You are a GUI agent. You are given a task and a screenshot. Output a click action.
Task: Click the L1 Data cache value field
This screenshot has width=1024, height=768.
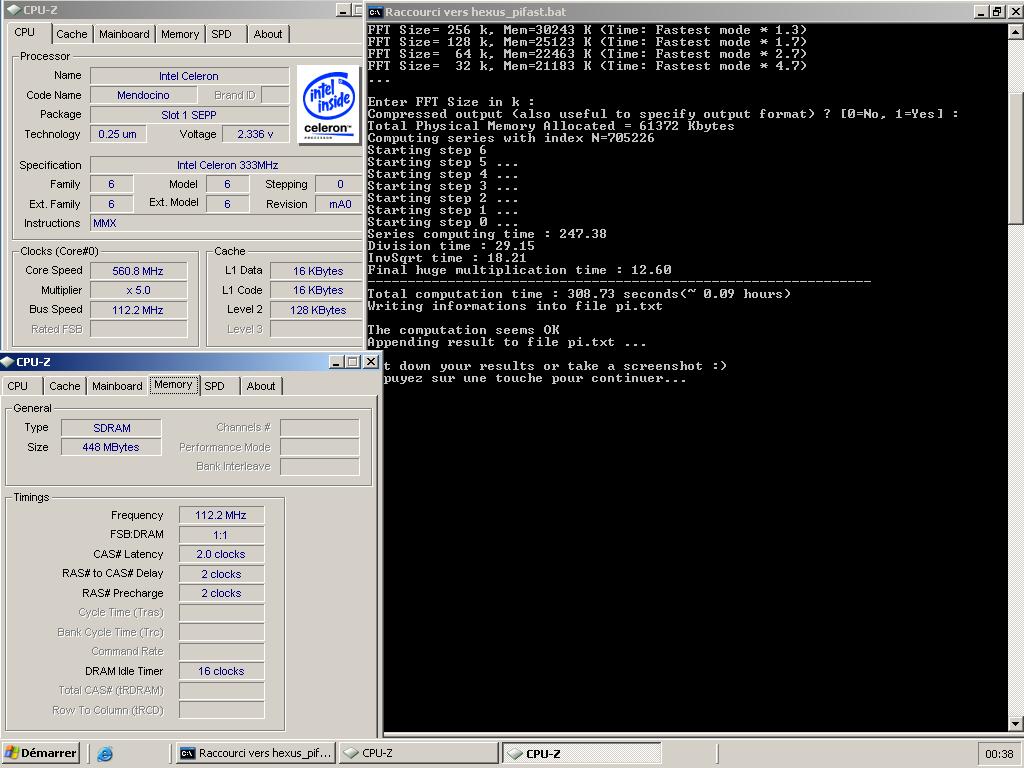click(317, 271)
